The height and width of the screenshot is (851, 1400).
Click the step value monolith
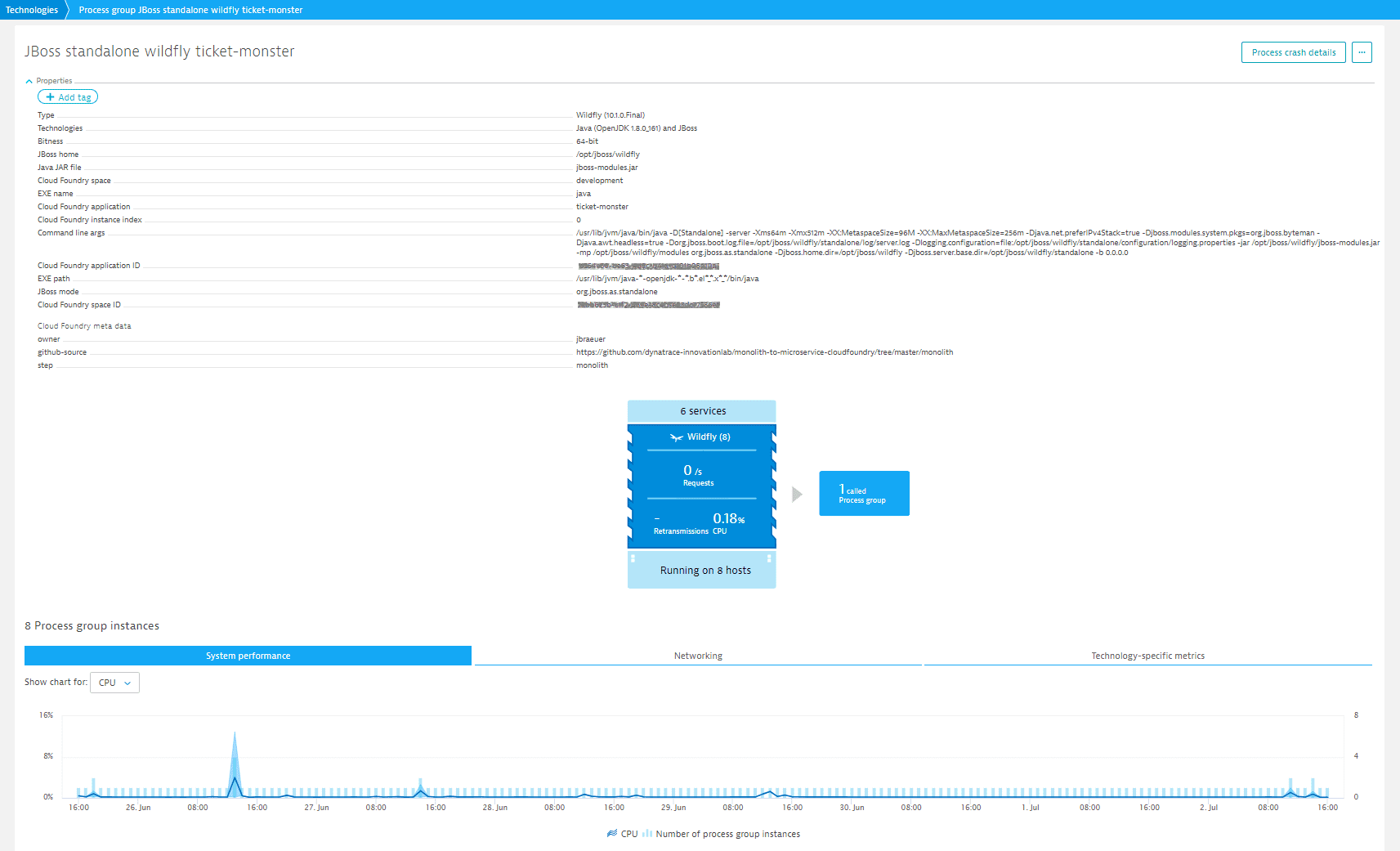(x=592, y=365)
